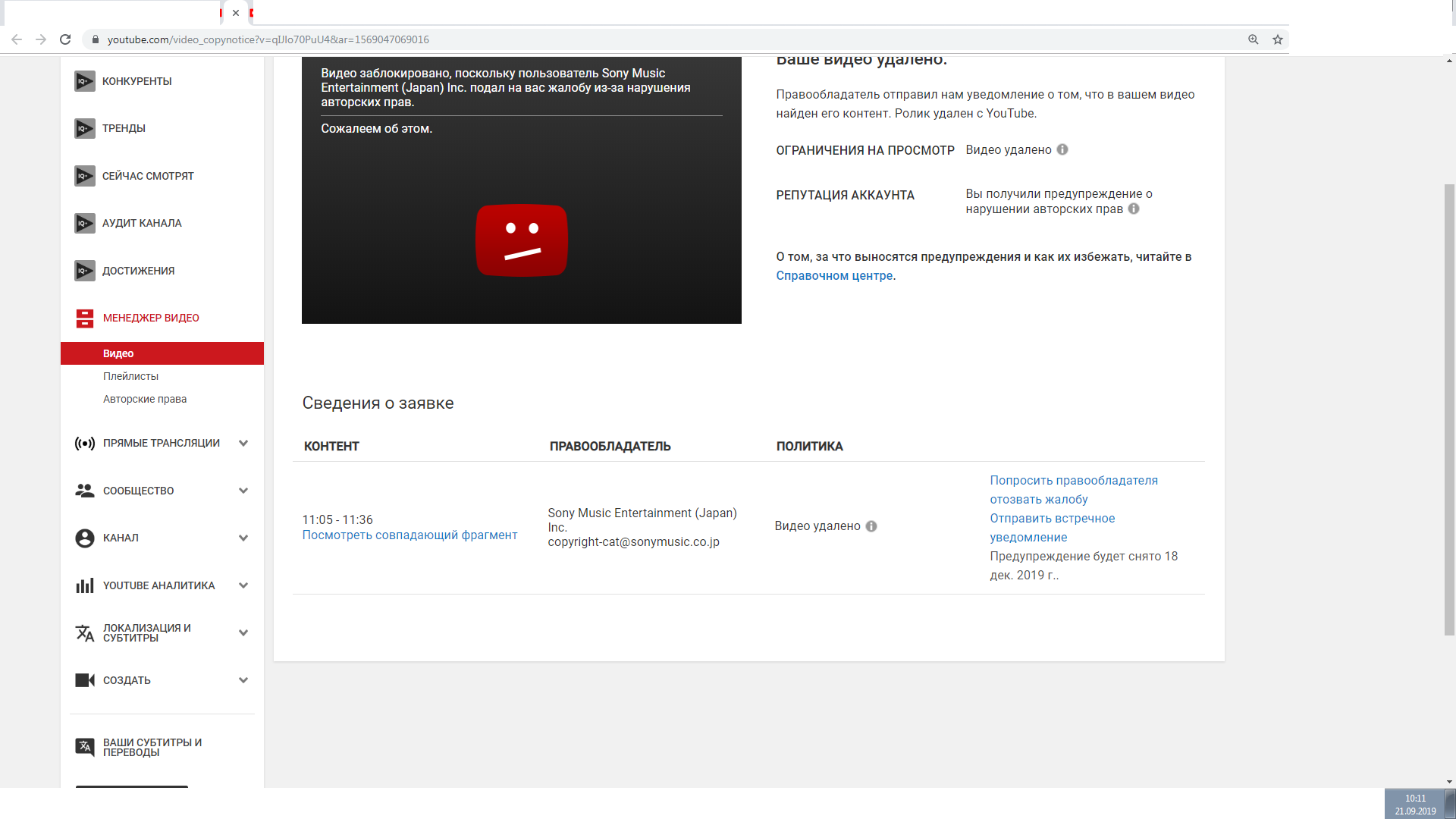Open the Конкуренты sidebar icon

85,81
